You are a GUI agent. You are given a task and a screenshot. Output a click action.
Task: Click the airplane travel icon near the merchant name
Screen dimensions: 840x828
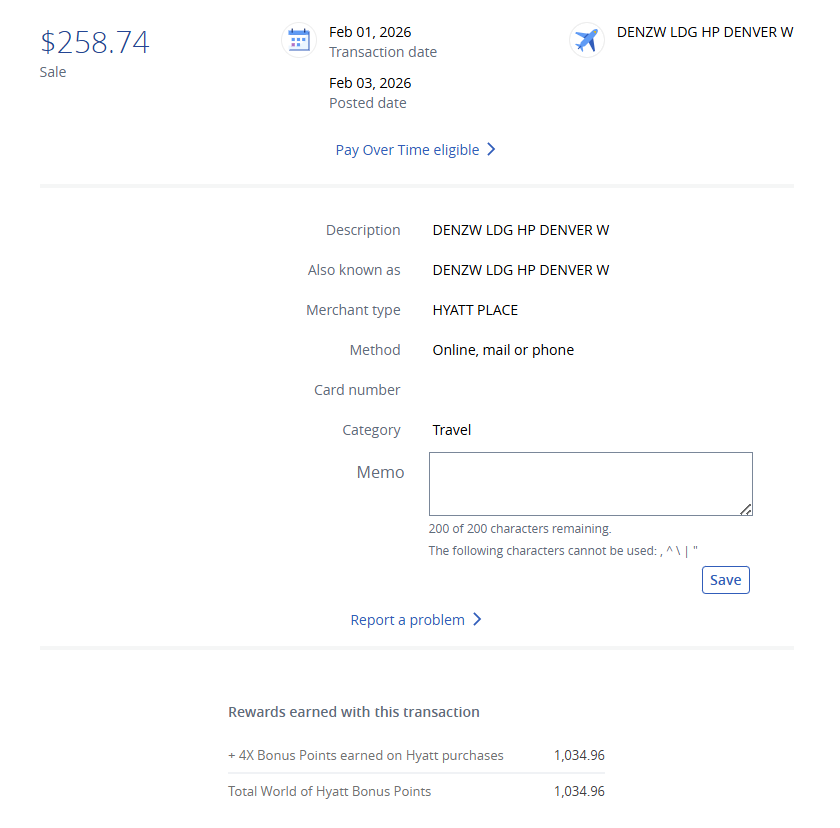coord(586,40)
